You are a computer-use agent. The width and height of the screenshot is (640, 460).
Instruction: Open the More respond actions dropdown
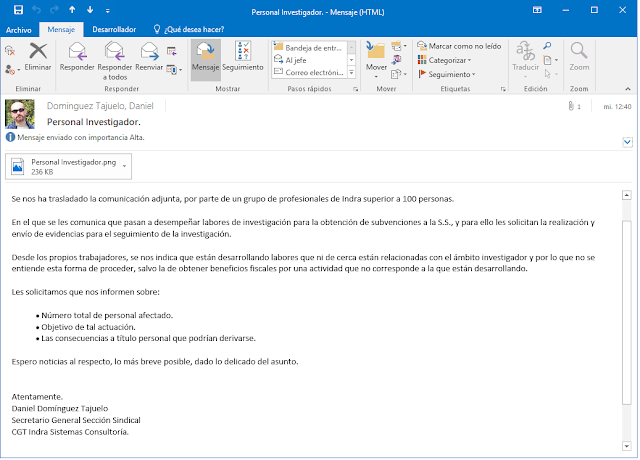(x=174, y=70)
